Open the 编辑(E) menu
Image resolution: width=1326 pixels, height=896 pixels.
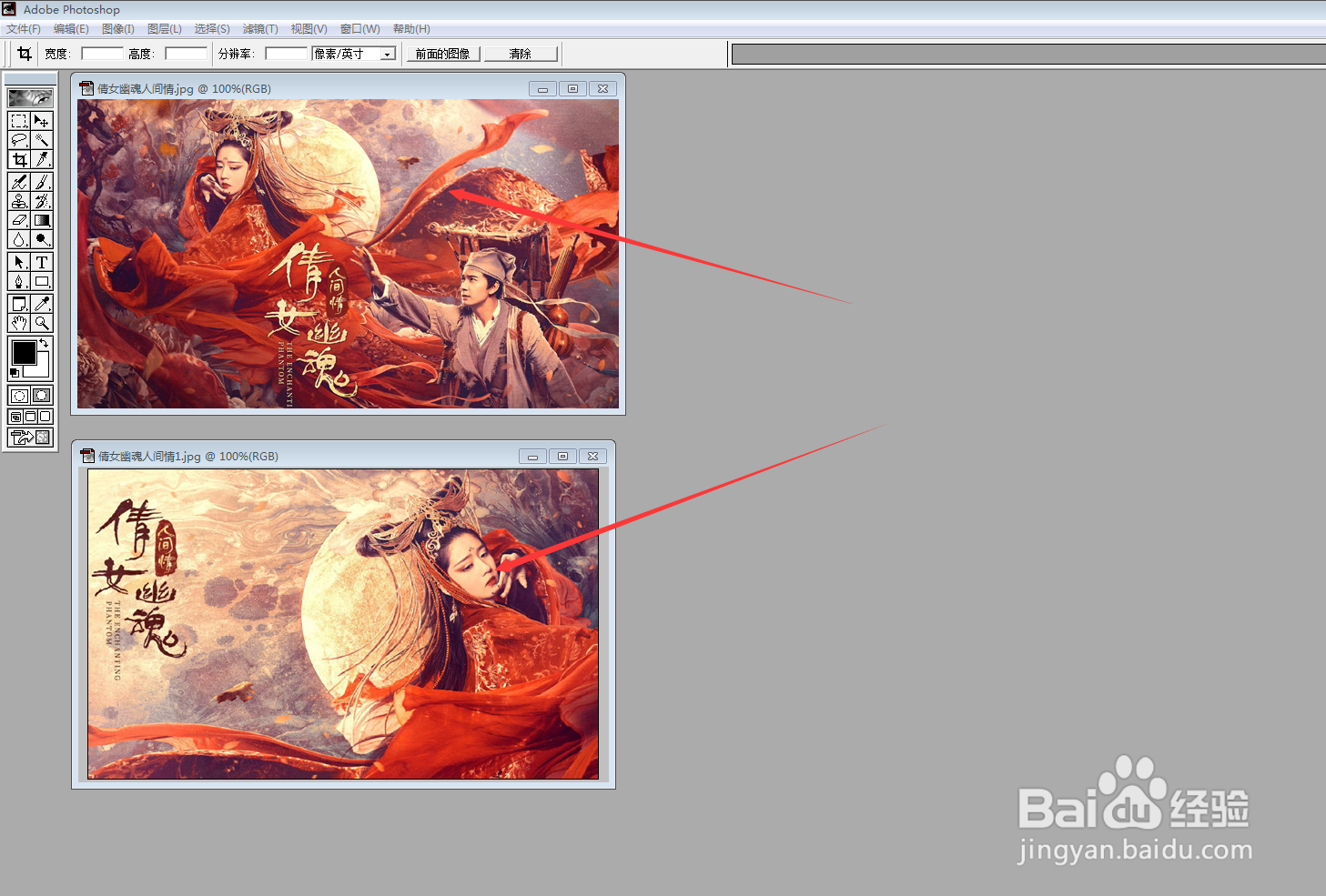click(71, 29)
